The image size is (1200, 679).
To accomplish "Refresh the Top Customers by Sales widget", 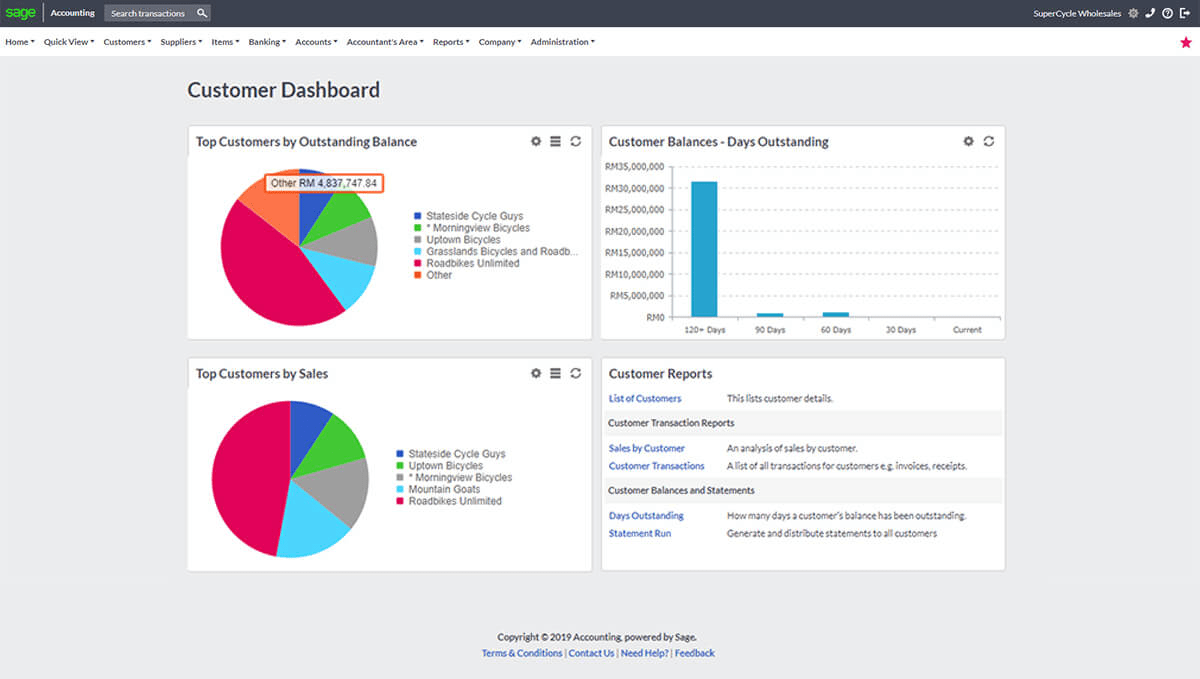I will coord(575,373).
